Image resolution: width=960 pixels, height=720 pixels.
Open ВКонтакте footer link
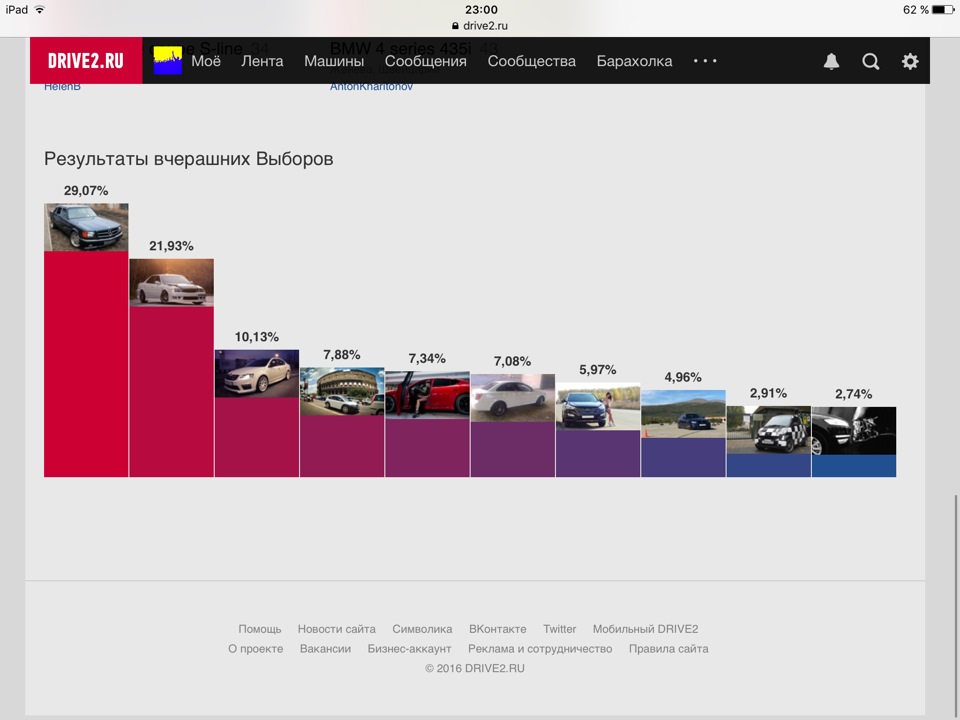[x=498, y=629]
